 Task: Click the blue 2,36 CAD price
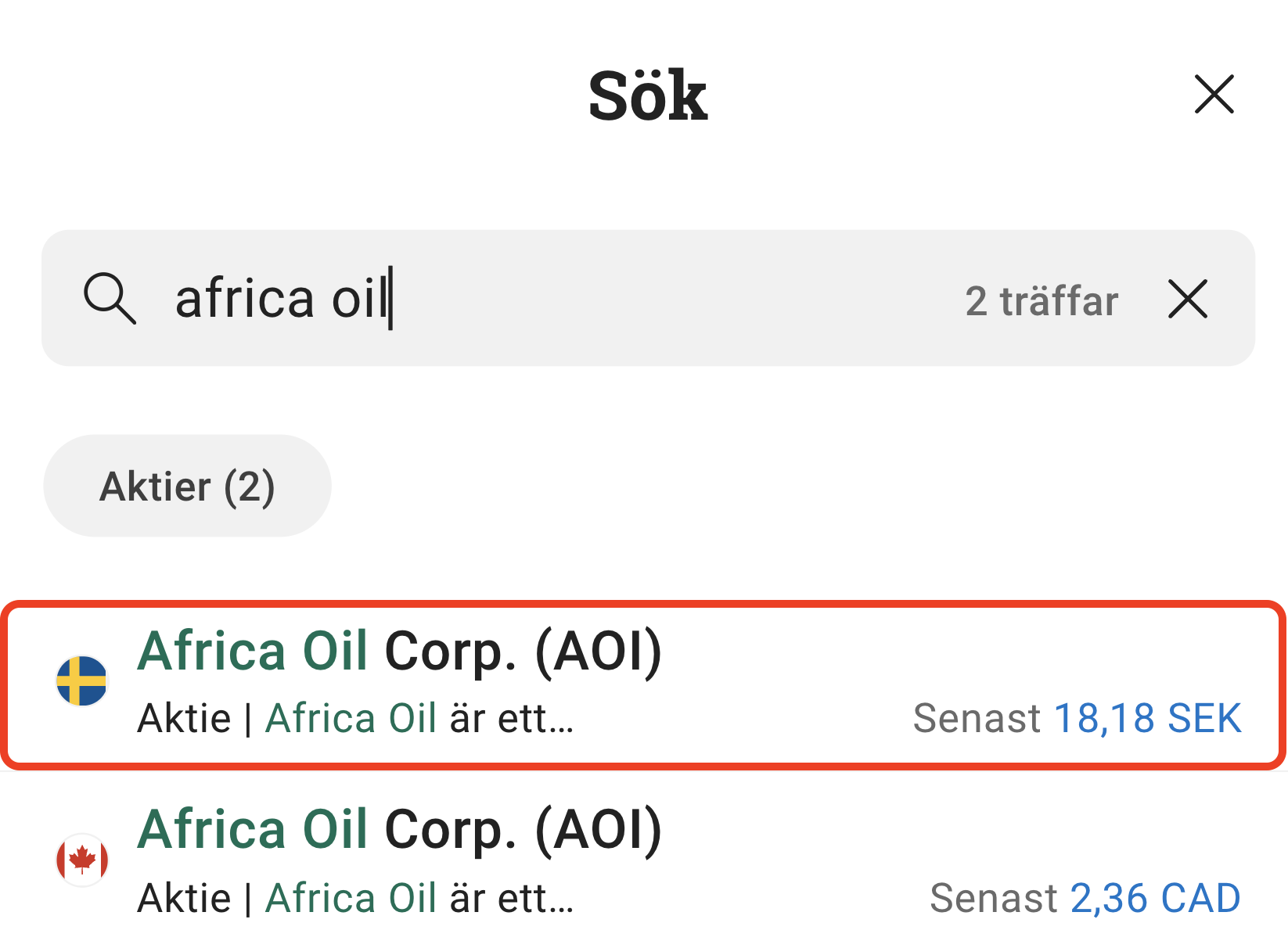[x=1155, y=898]
